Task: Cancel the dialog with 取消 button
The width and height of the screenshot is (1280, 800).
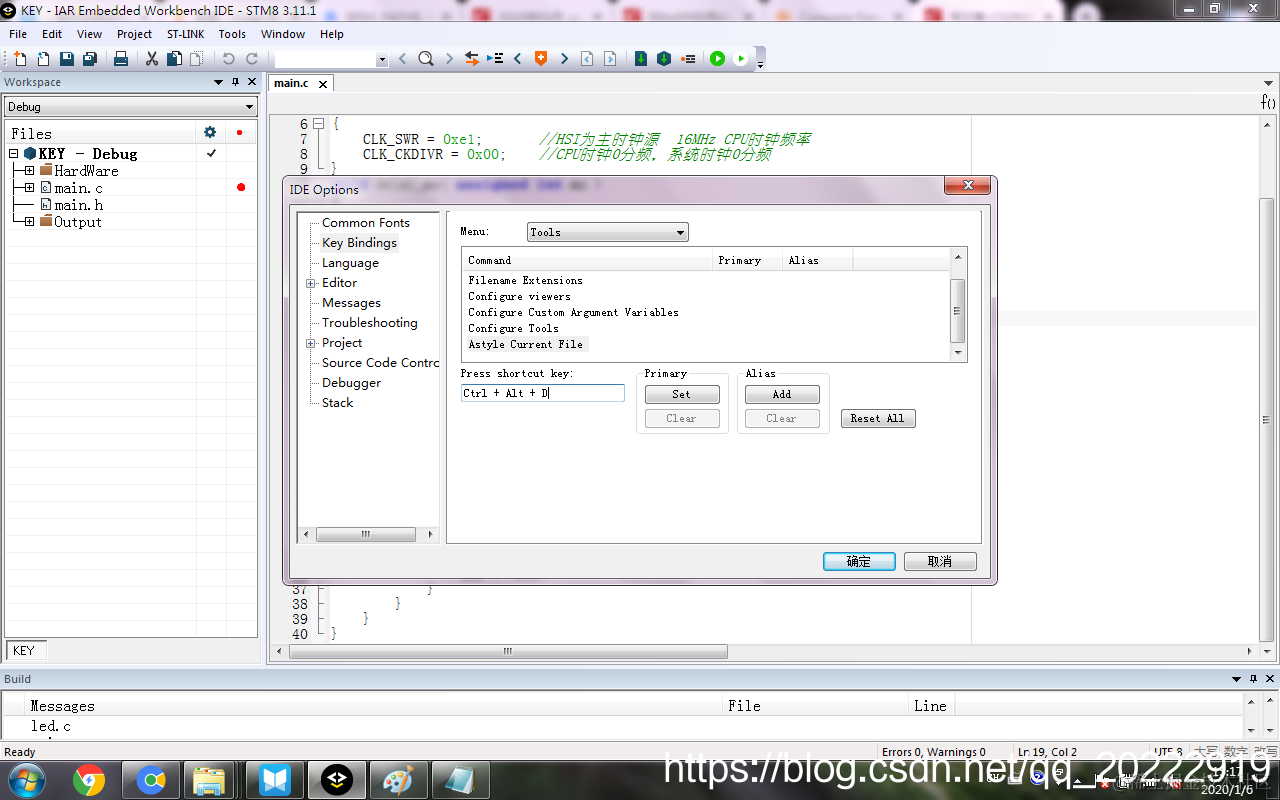Action: tap(940, 561)
